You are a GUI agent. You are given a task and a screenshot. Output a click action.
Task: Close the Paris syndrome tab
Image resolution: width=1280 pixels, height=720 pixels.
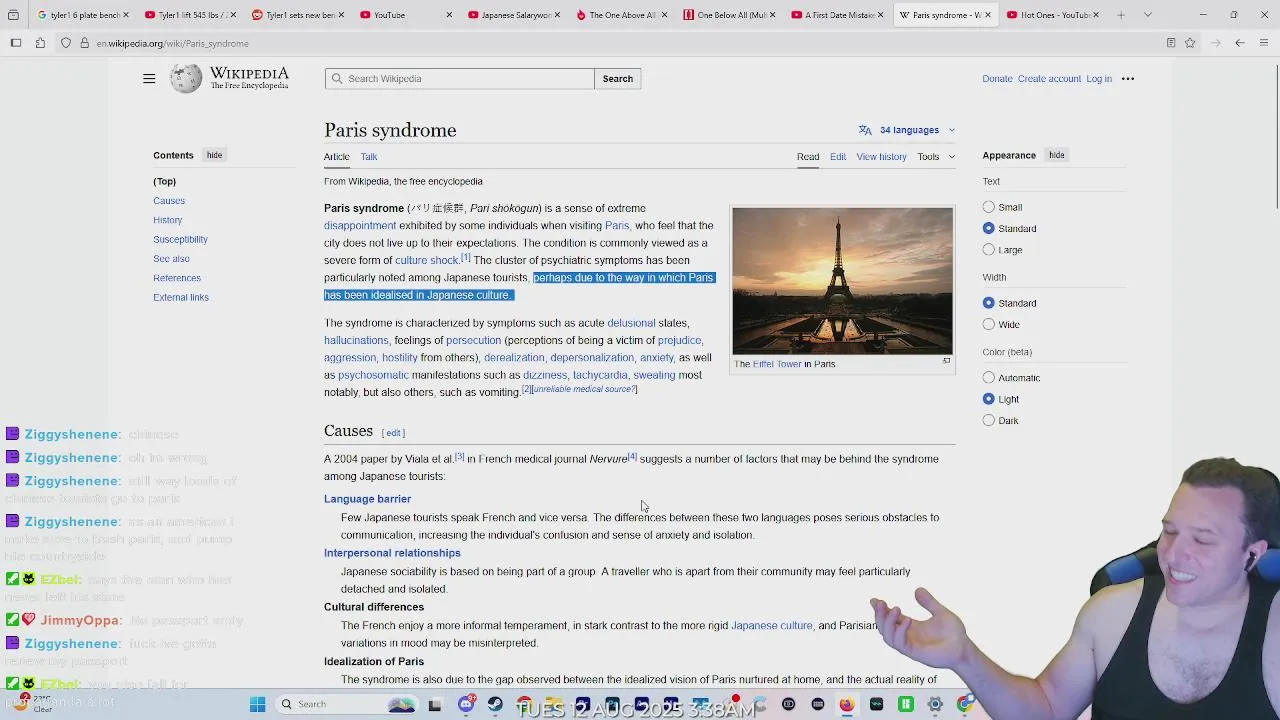[988, 15]
